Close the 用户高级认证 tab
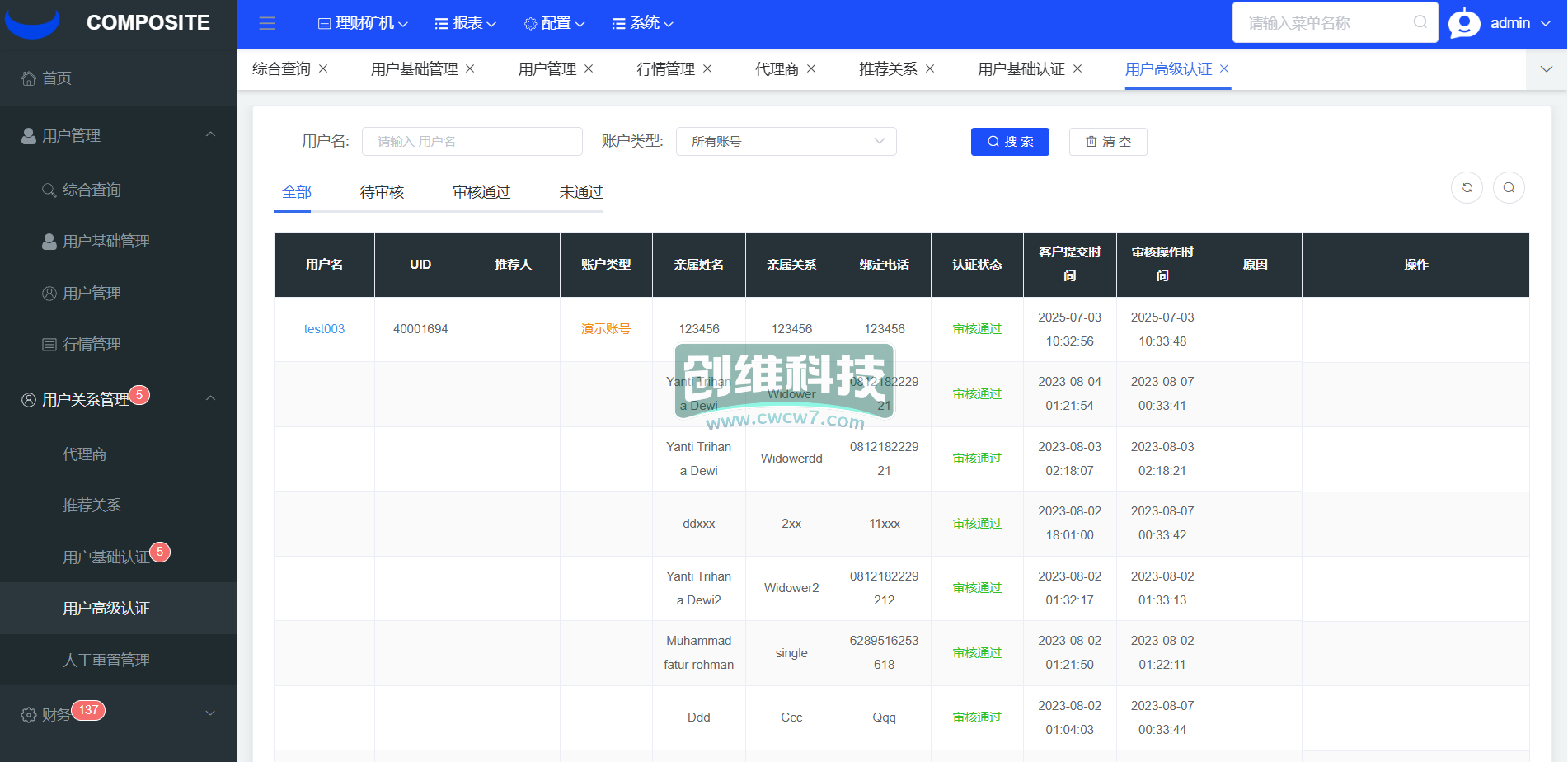Image resolution: width=1568 pixels, height=762 pixels. [1224, 68]
